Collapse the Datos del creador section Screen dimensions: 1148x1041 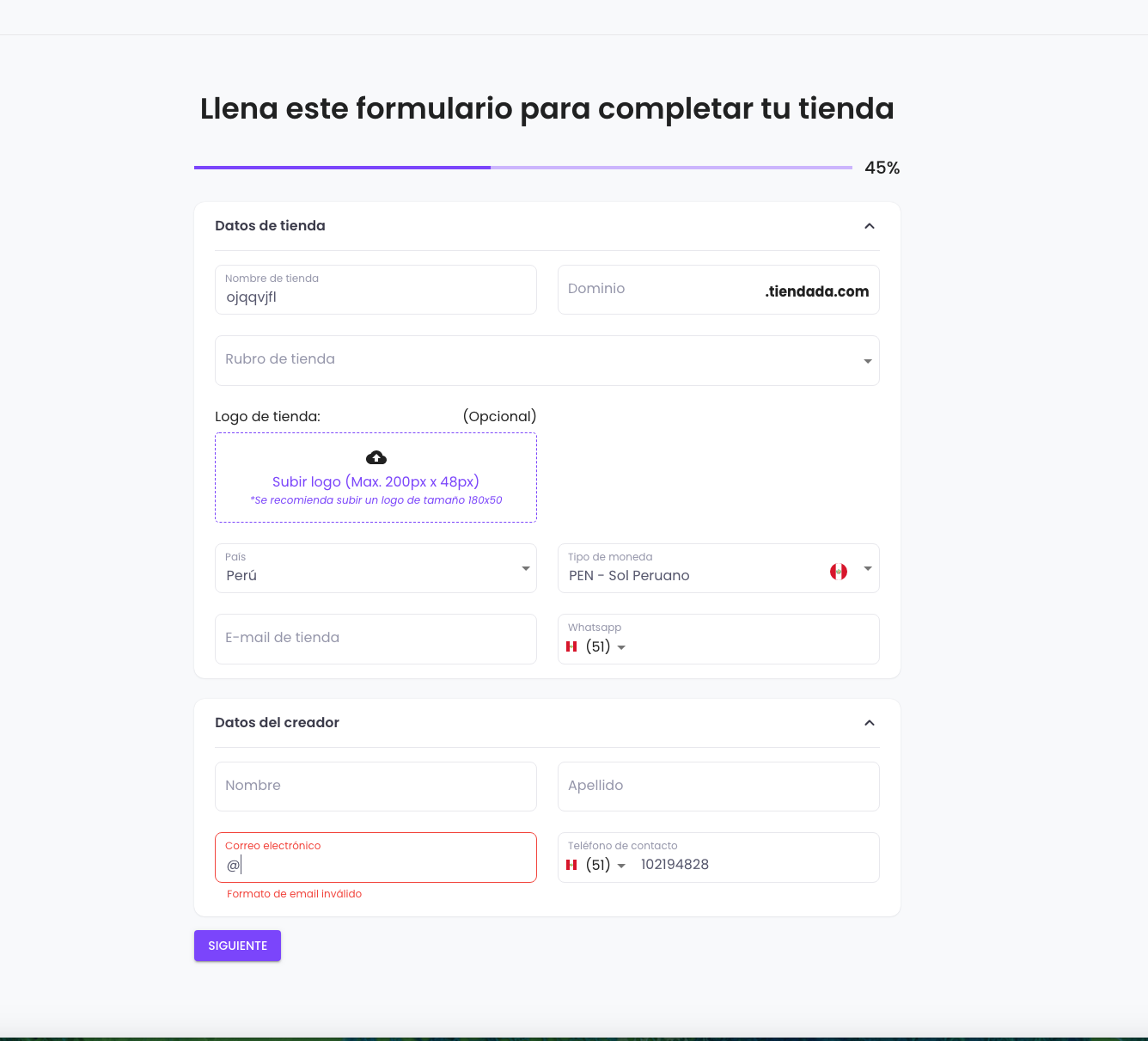(x=869, y=723)
